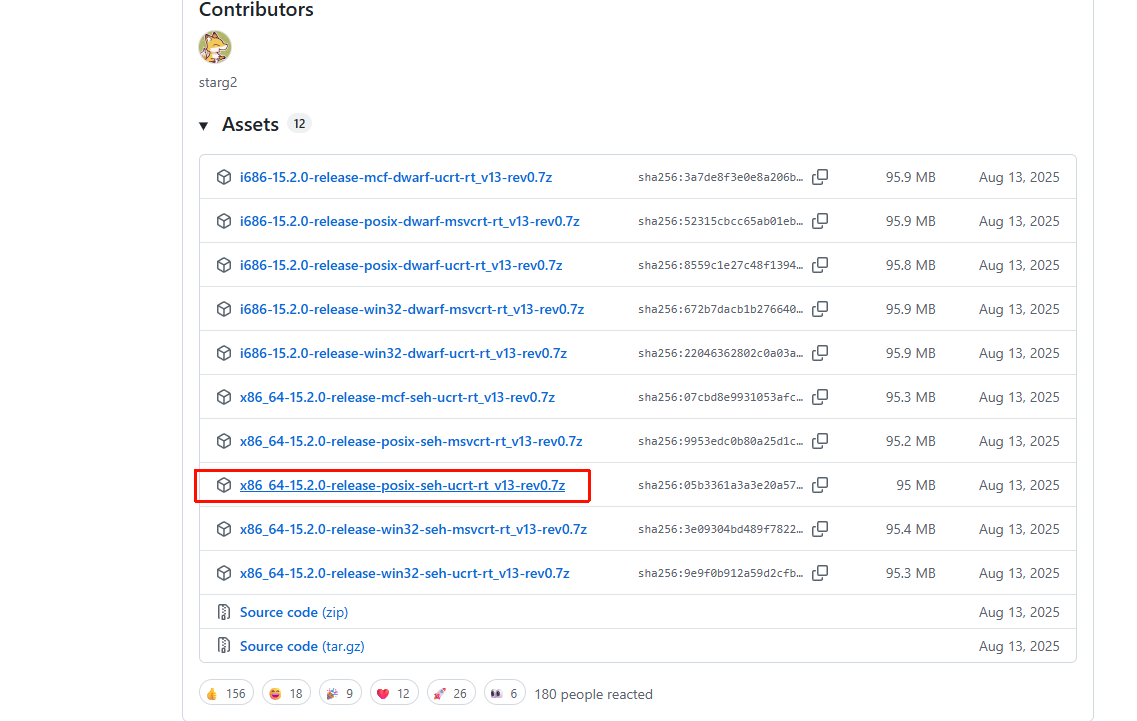The width and height of the screenshot is (1137, 721).
Task: Copy SHA256 hash for x86_64 mcf-seh-ucrt asset
Action: point(820,397)
